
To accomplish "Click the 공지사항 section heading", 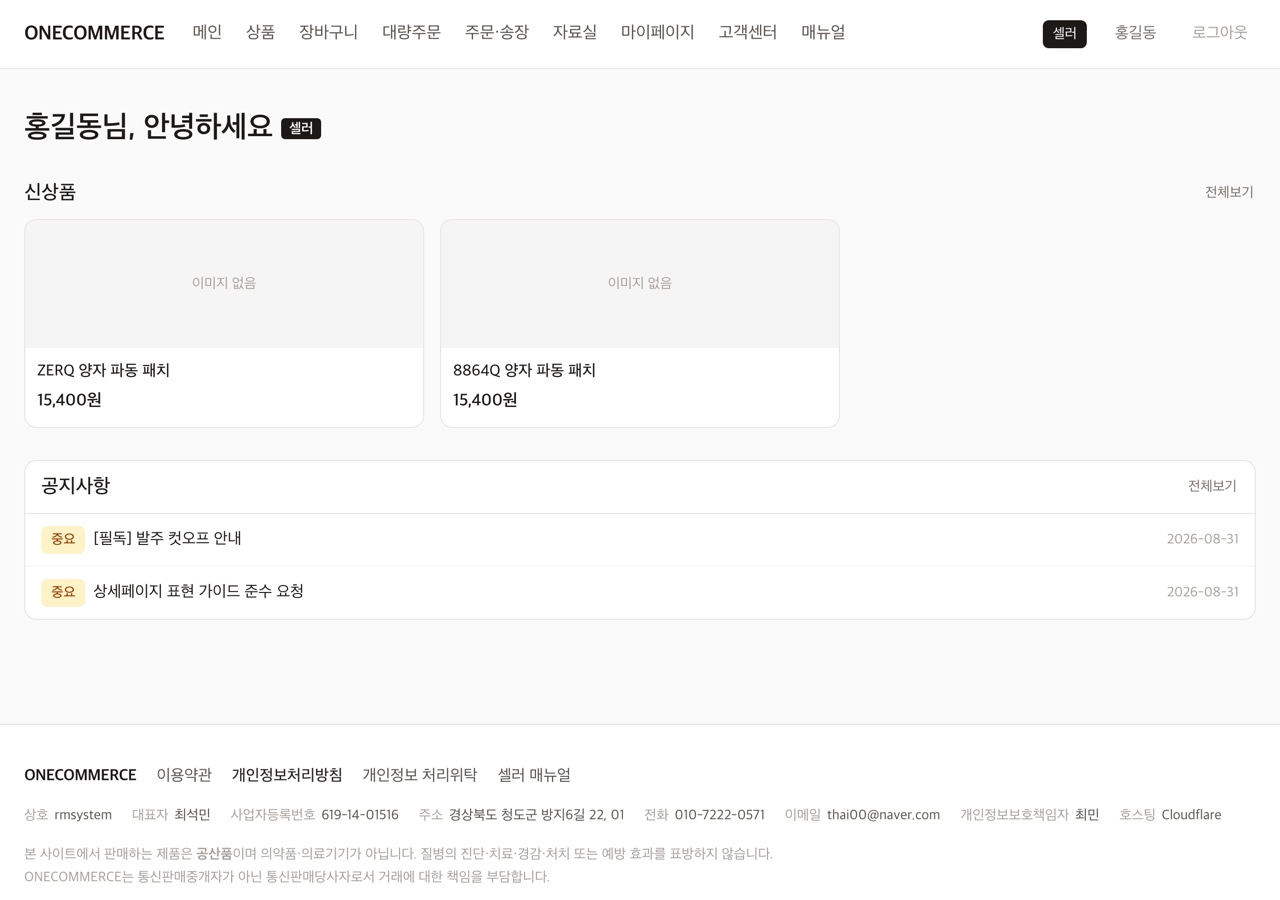I will pyautogui.click(x=76, y=486).
